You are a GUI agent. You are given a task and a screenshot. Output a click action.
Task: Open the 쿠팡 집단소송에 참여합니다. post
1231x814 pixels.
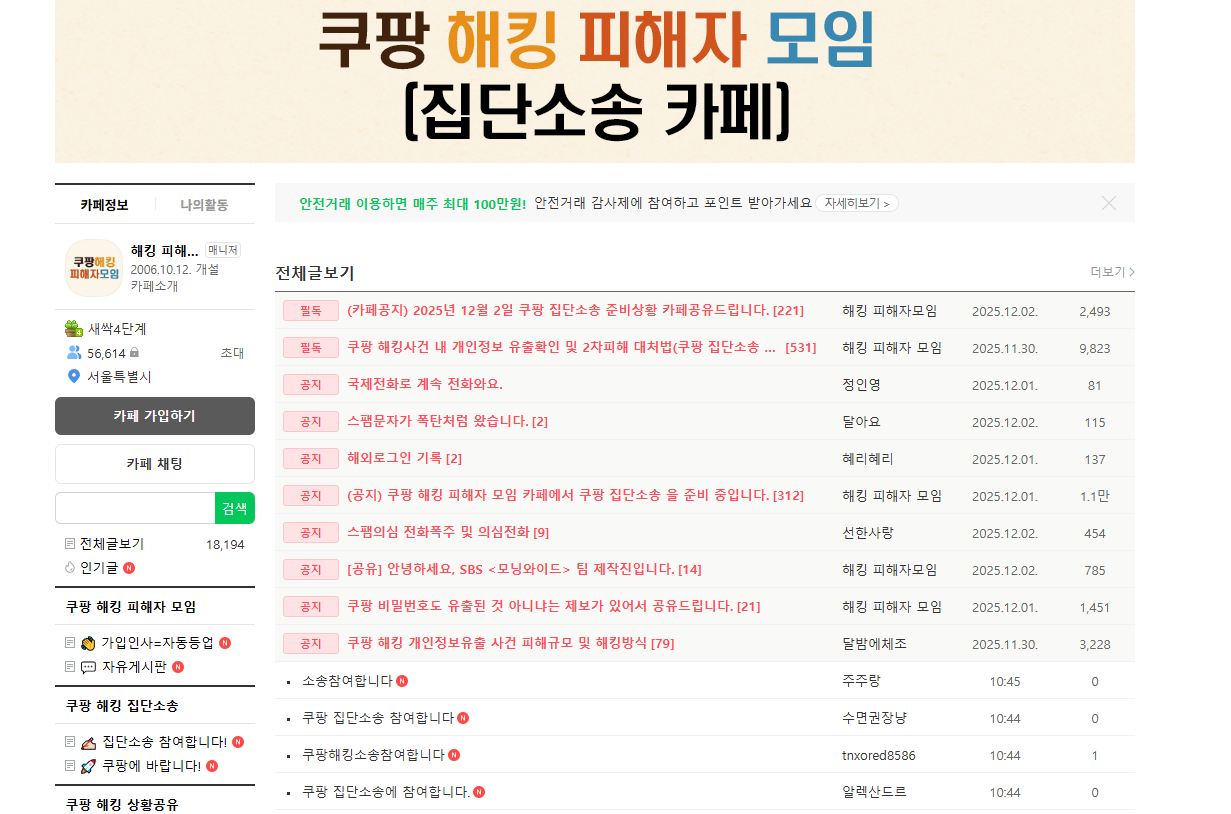point(386,792)
